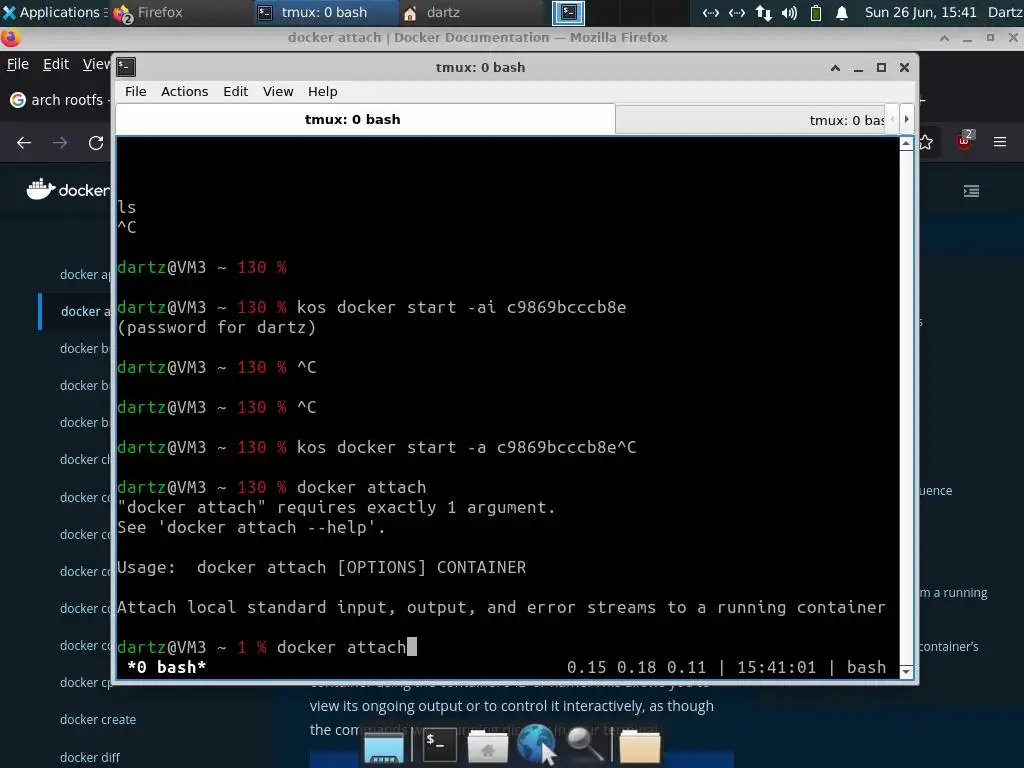Open the home folder icon in the dock
The image size is (1024, 768).
(488, 746)
